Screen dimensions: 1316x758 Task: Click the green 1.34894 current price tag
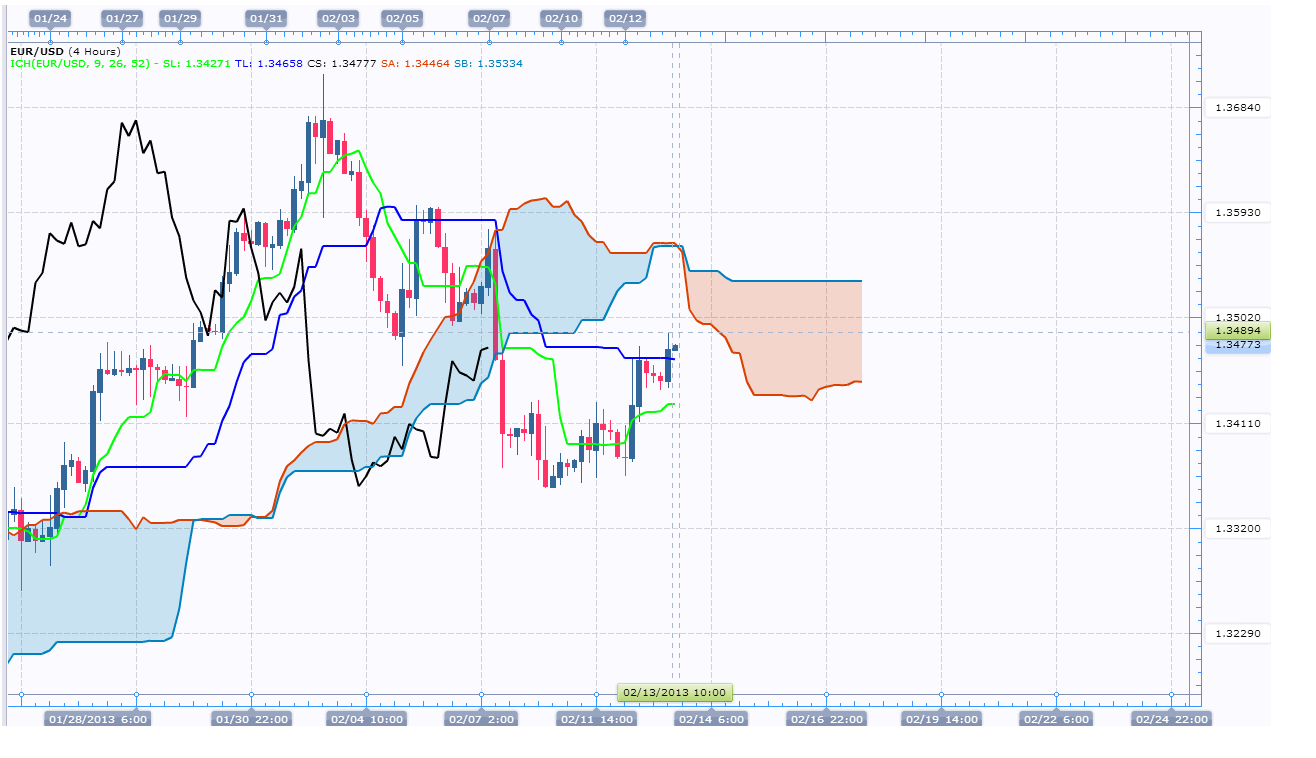point(1238,331)
